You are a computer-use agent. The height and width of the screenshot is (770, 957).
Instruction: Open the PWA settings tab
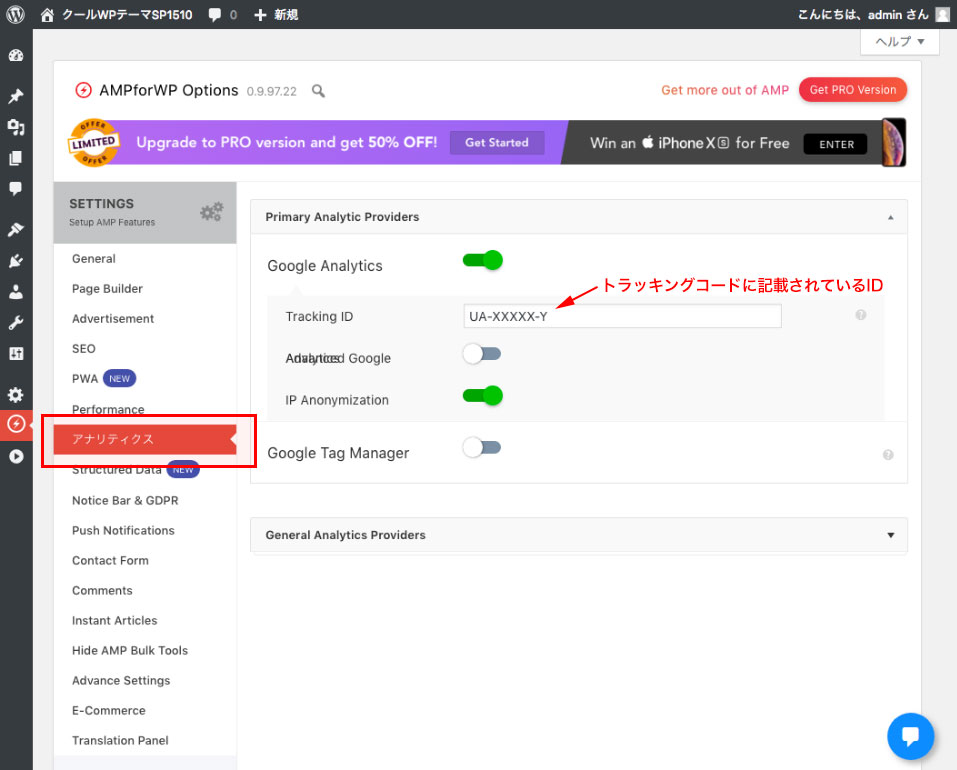click(85, 378)
